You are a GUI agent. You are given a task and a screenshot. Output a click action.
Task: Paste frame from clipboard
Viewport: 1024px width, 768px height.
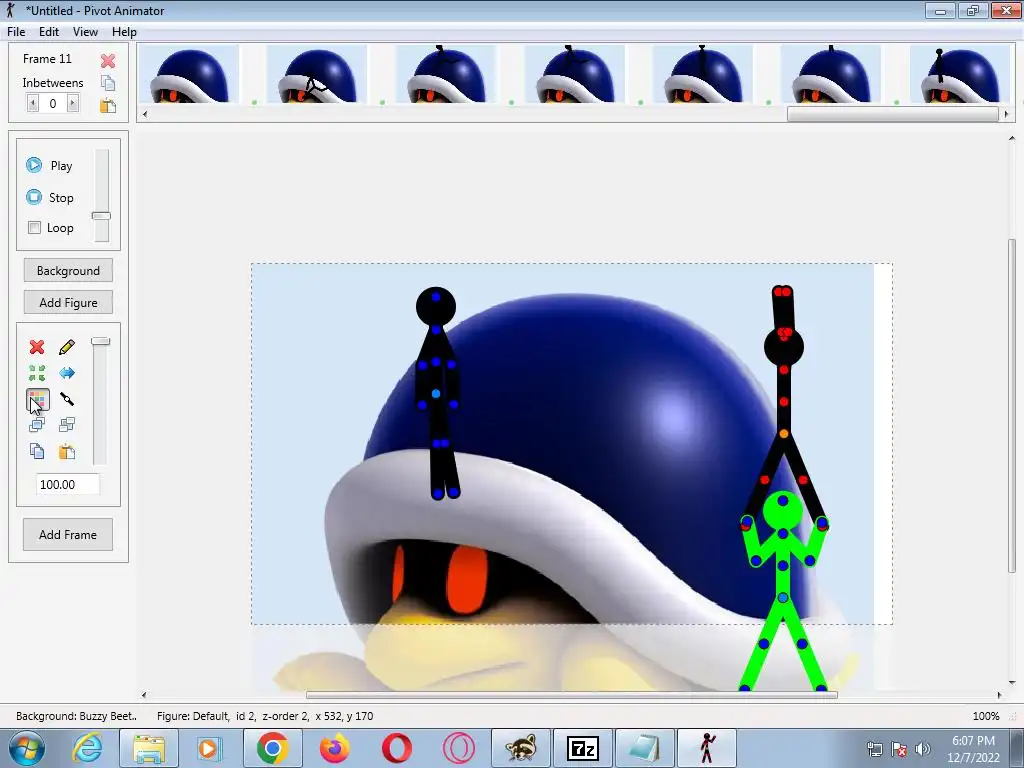tap(108, 105)
